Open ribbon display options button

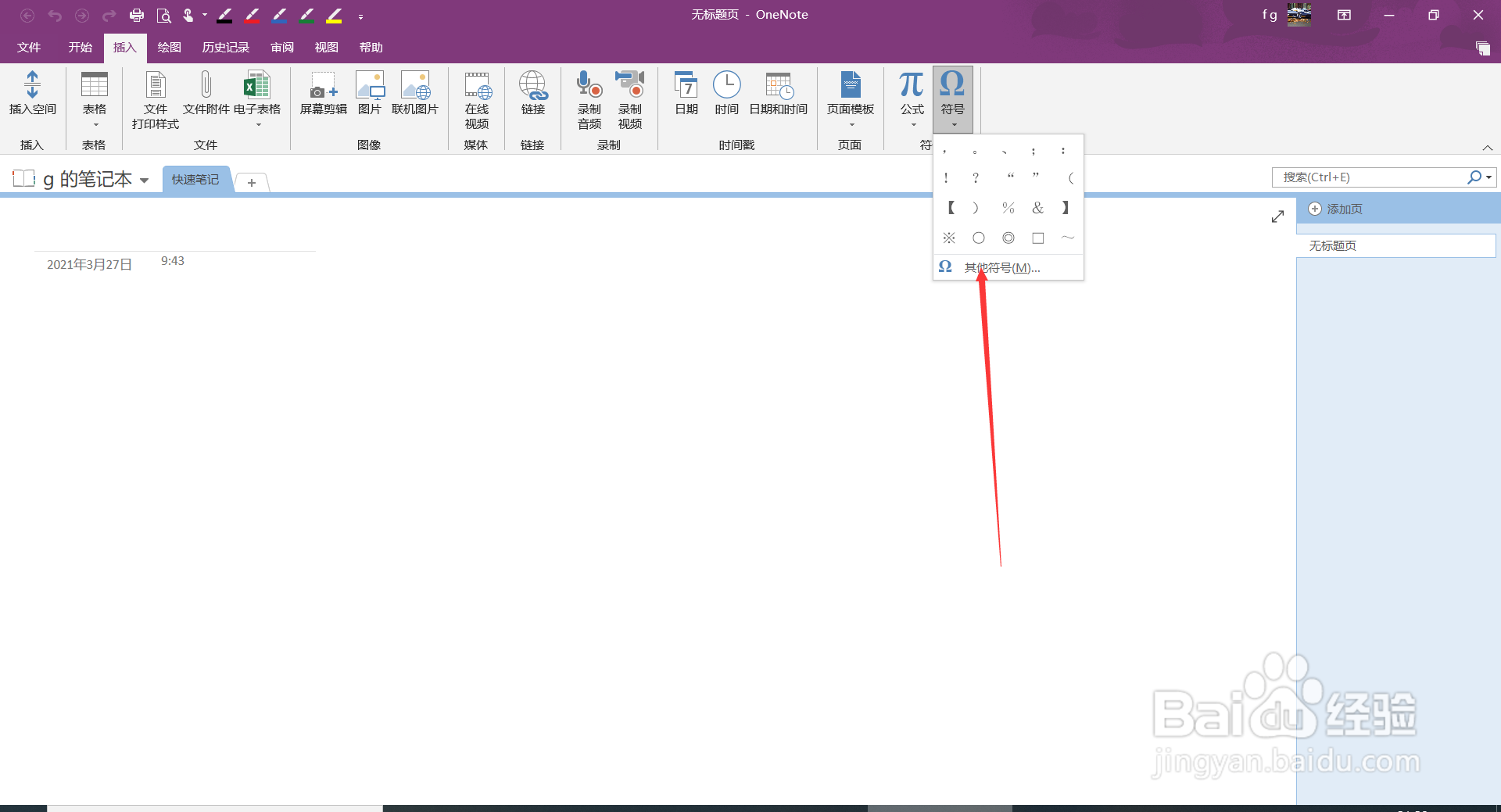pyautogui.click(x=1344, y=15)
